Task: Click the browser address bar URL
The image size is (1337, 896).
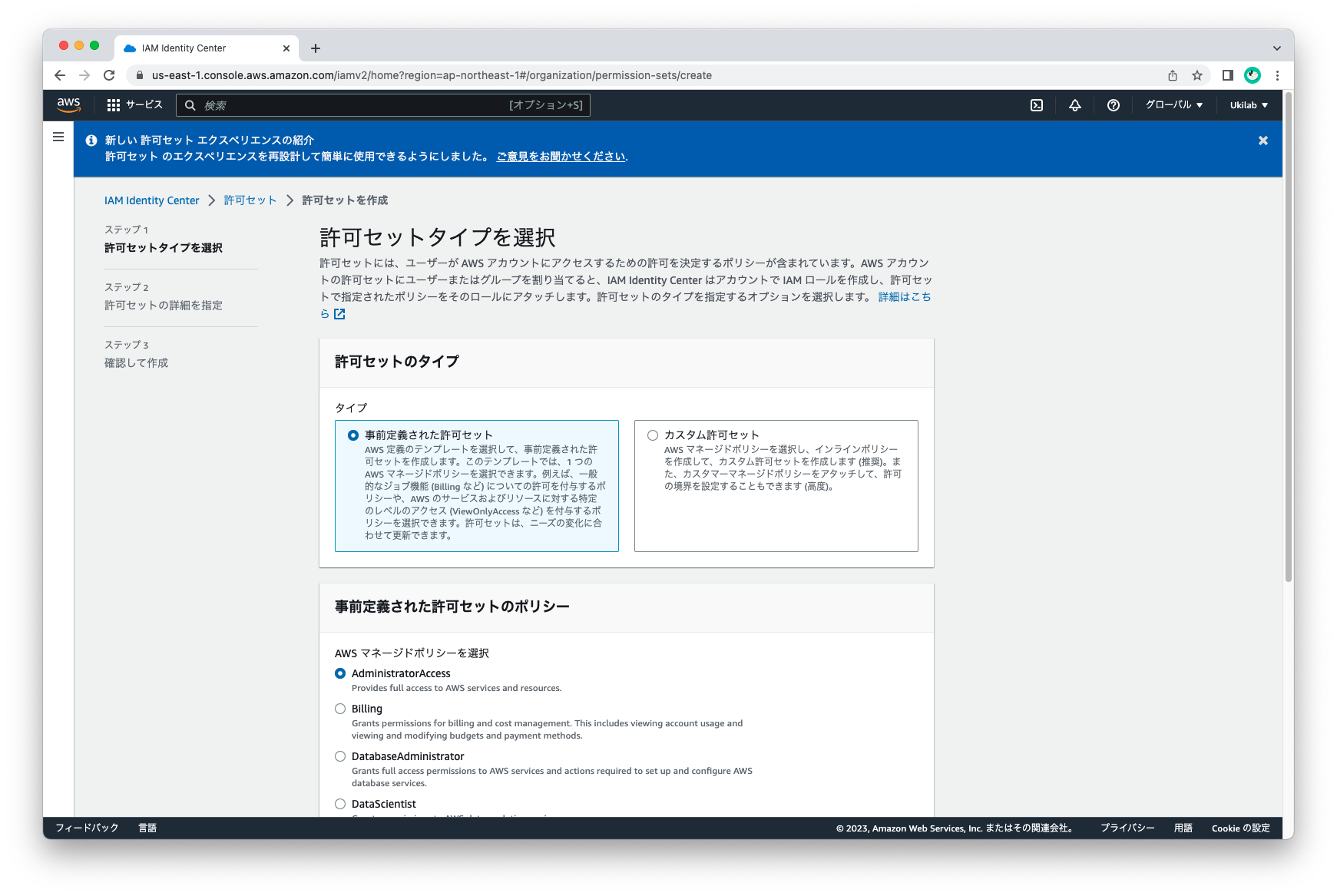Action: [432, 75]
